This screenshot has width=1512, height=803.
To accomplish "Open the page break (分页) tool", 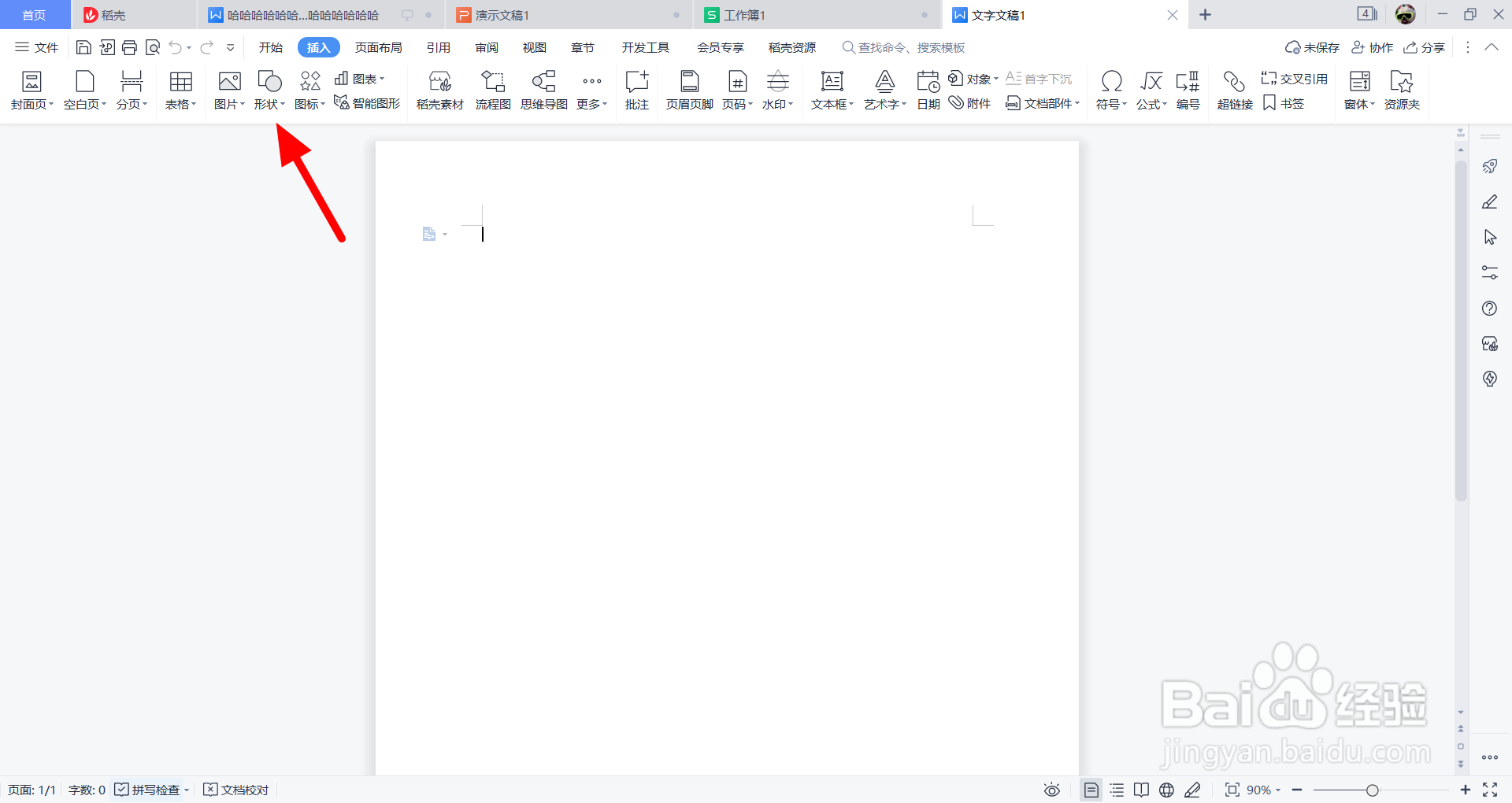I will tap(132, 91).
